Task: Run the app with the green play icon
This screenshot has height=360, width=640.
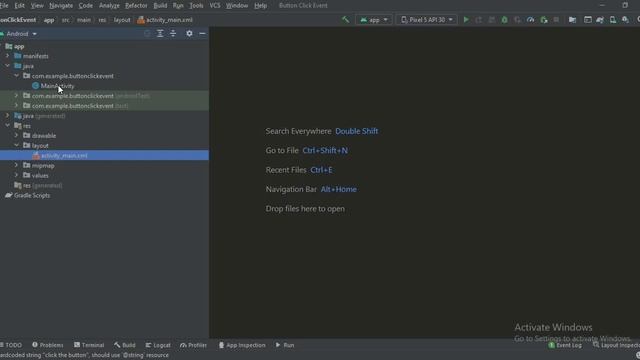Action: click(466, 20)
